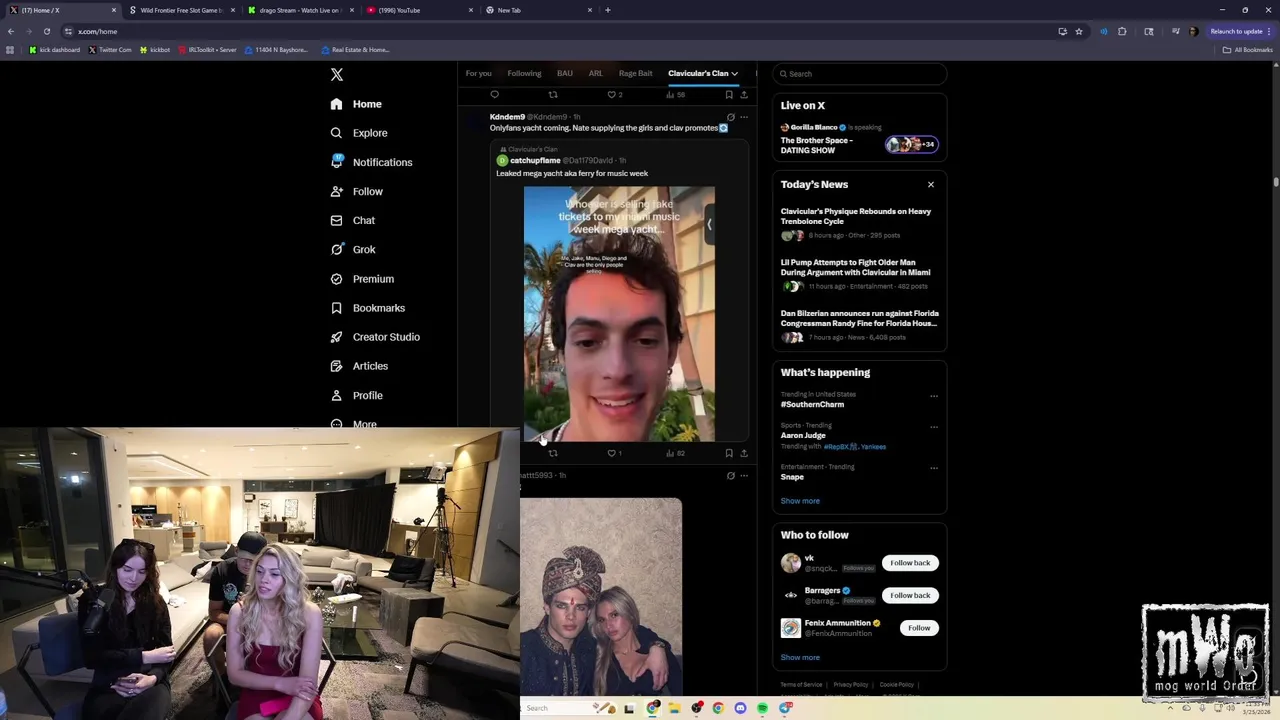Viewport: 1280px width, 720px height.
Task: Open more options on the second feed post
Action: click(x=744, y=476)
